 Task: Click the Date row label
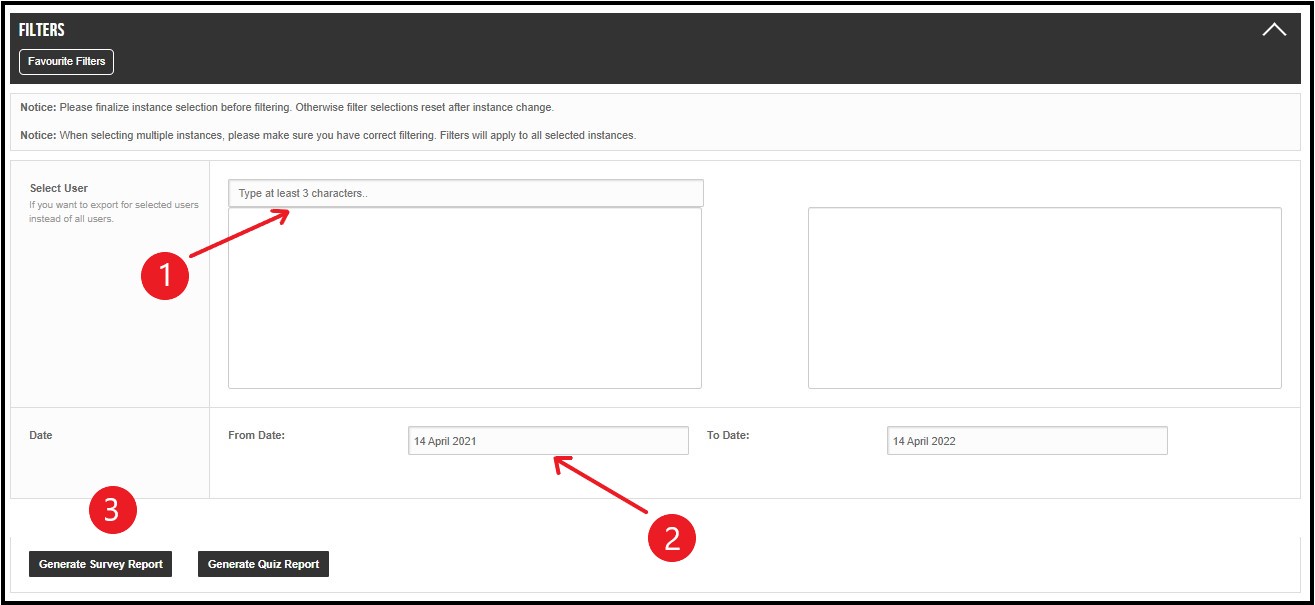pos(41,436)
